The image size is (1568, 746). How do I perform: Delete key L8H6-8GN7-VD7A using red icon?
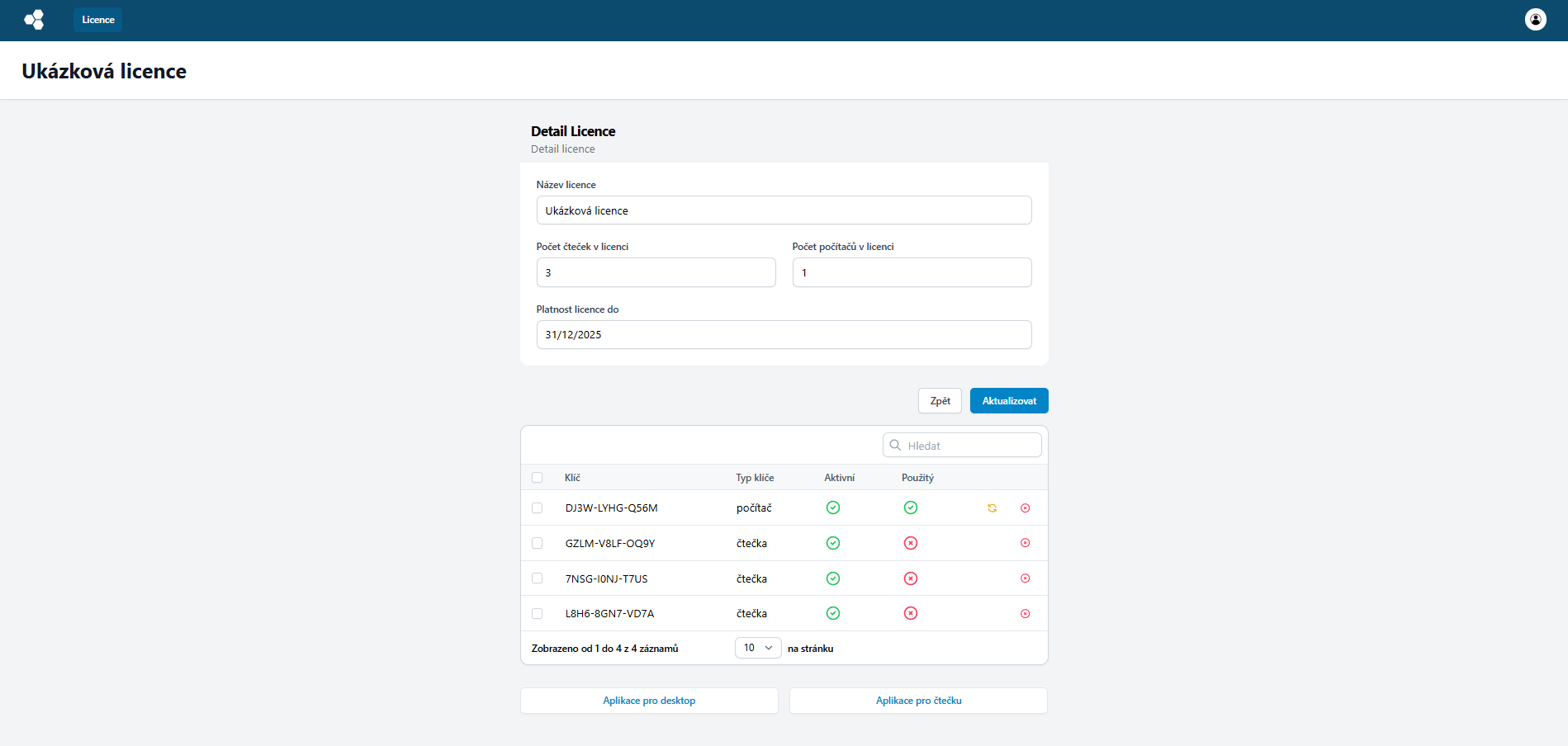click(x=1025, y=614)
